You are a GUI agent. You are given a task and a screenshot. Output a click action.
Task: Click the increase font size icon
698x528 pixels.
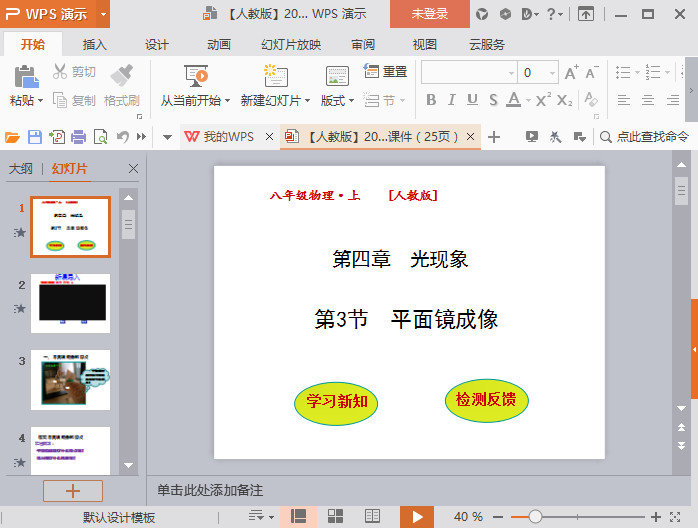(x=571, y=72)
